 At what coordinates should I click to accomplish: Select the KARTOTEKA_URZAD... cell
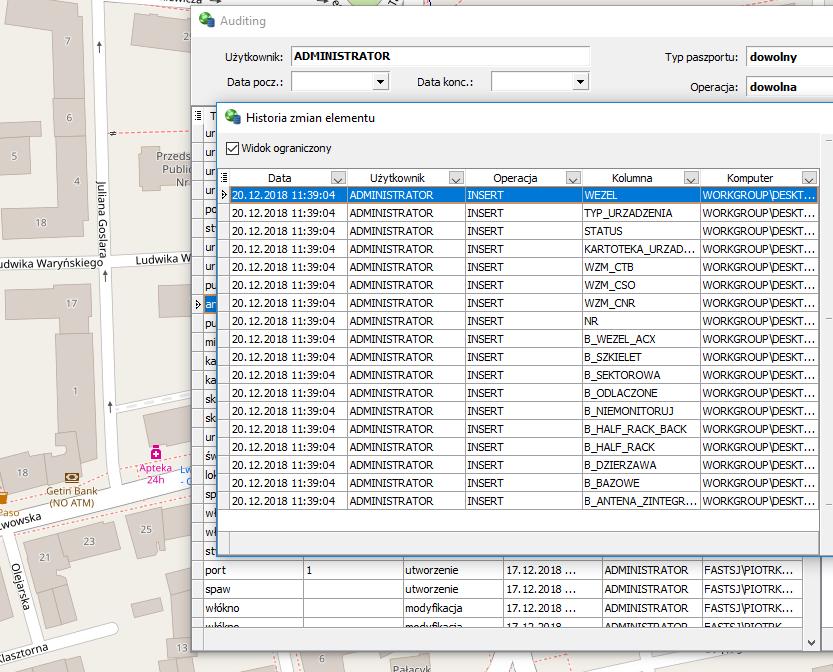click(x=641, y=249)
